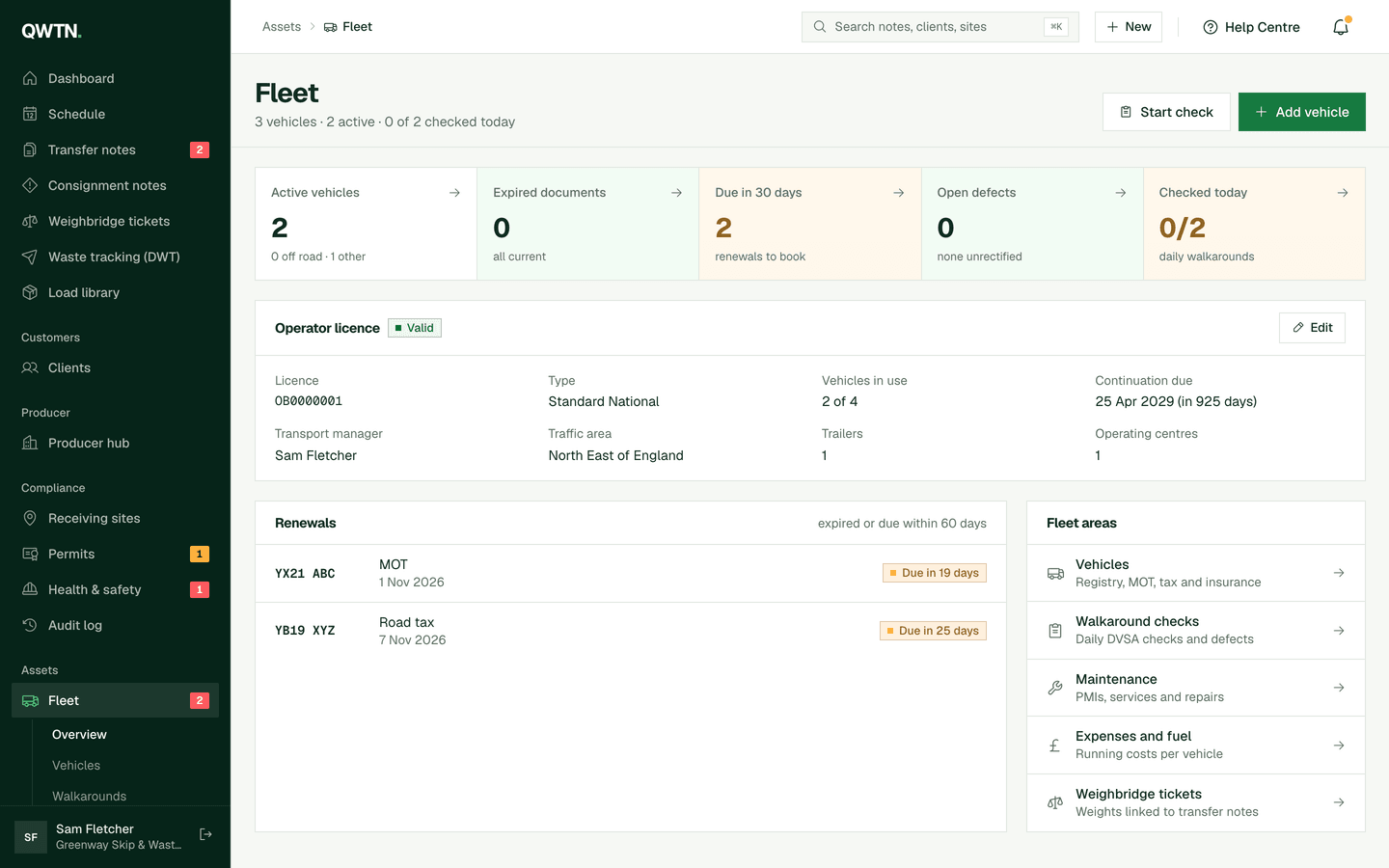The width and height of the screenshot is (1389, 868).
Task: Click the Walkaround checks clipboard icon
Action: tap(1055, 631)
